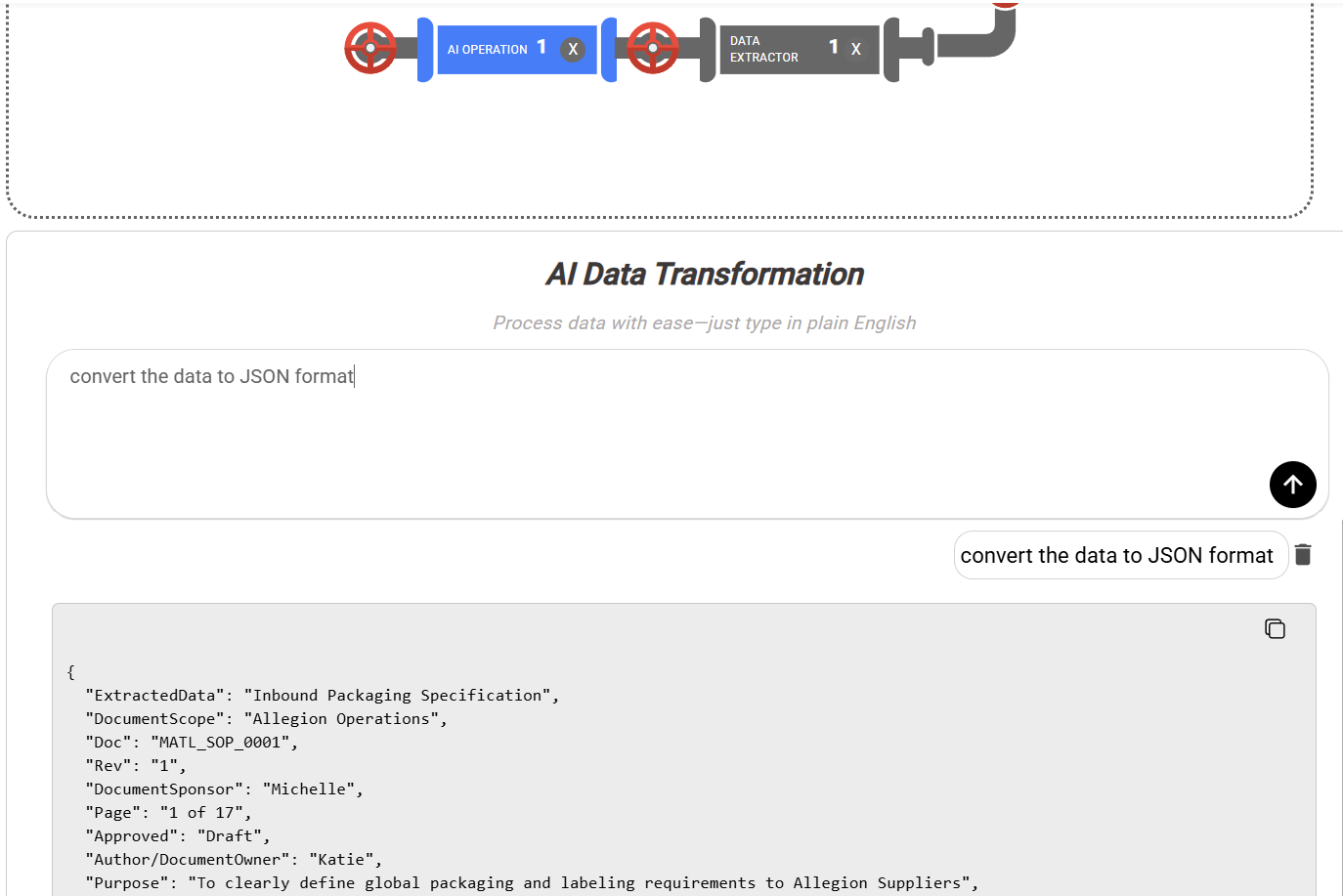Remove the AI Operation pipeline step

[573, 49]
